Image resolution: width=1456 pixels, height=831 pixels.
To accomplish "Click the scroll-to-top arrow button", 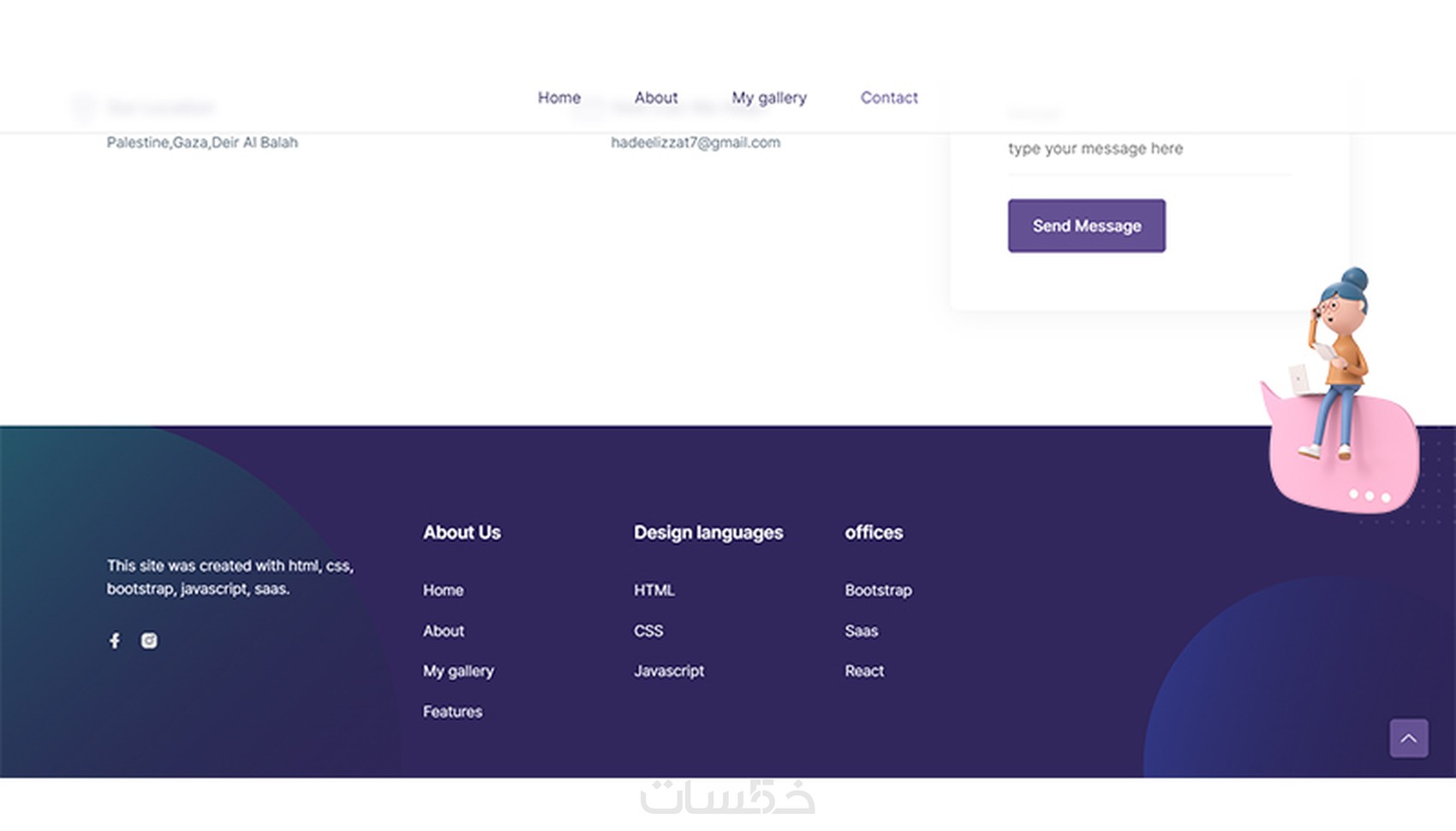I will tap(1409, 738).
